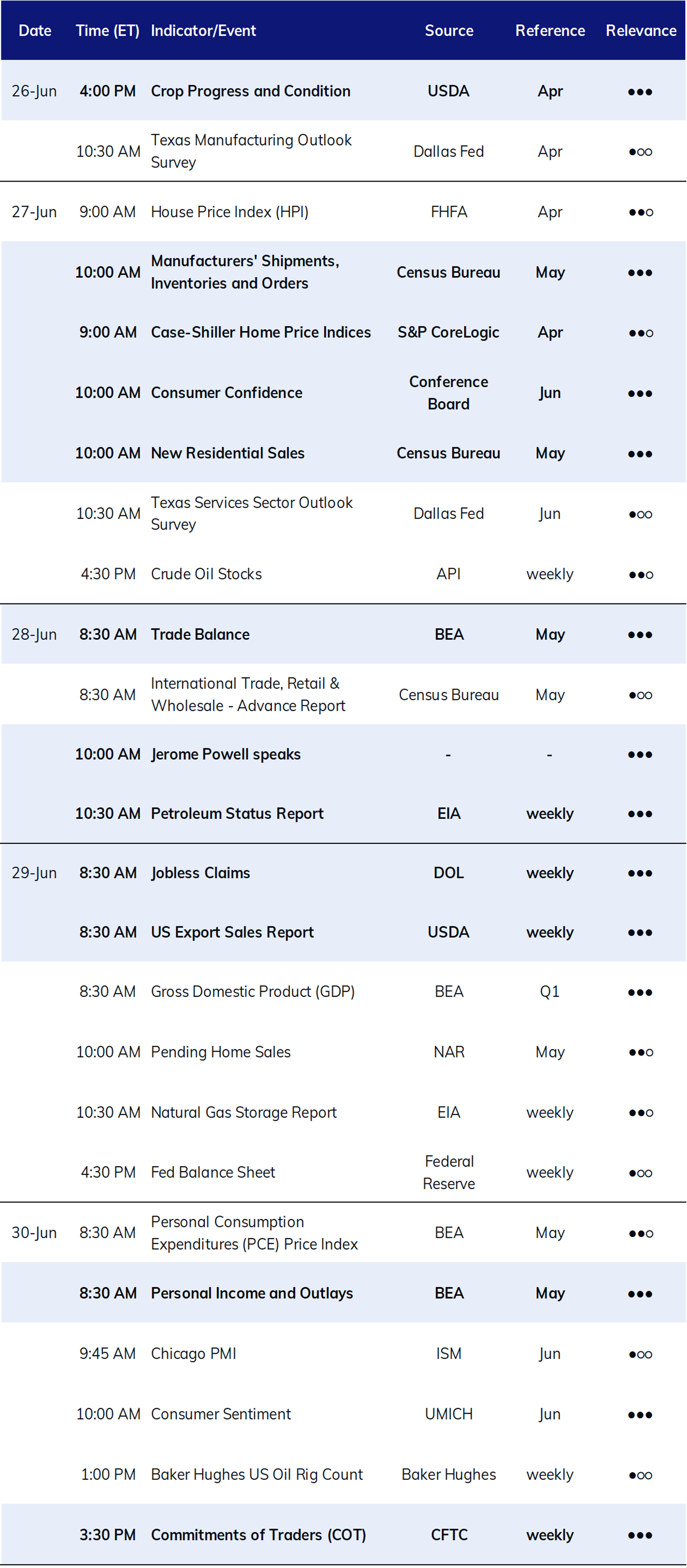This screenshot has height=1568, width=687.
Task: Select the relevance indicator for Crude Oil Stocks
Action: click(640, 575)
